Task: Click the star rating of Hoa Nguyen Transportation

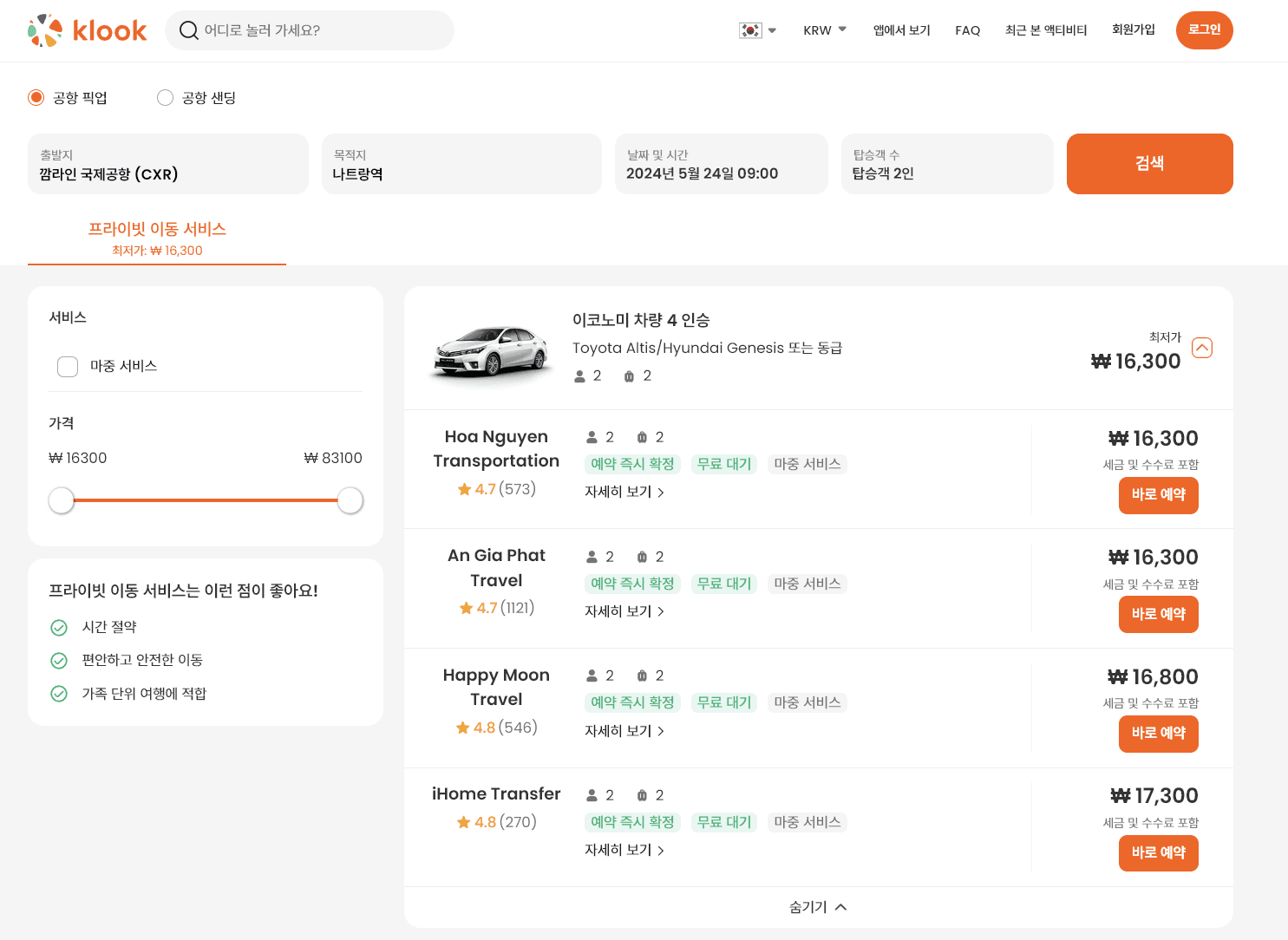Action: 496,489
